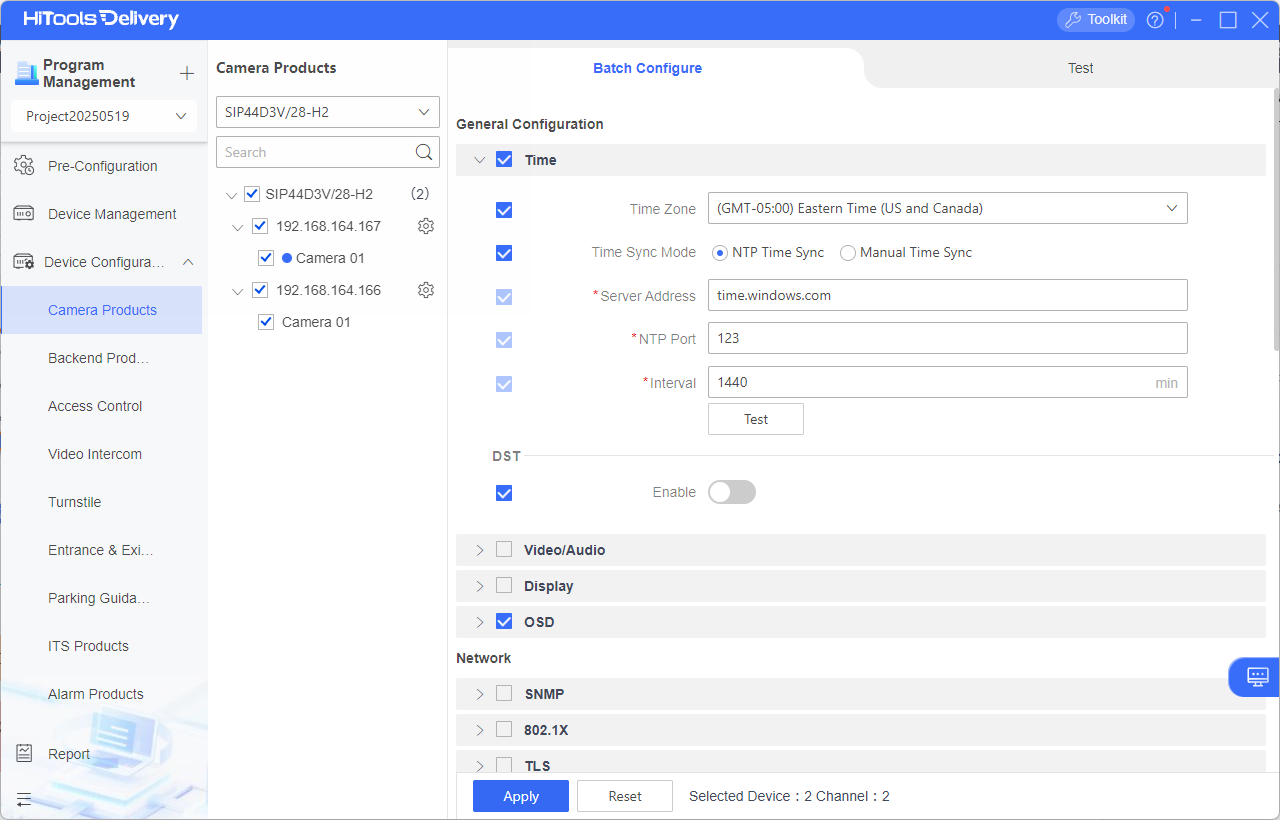Open settings gear for 192.168.164.166

(426, 290)
